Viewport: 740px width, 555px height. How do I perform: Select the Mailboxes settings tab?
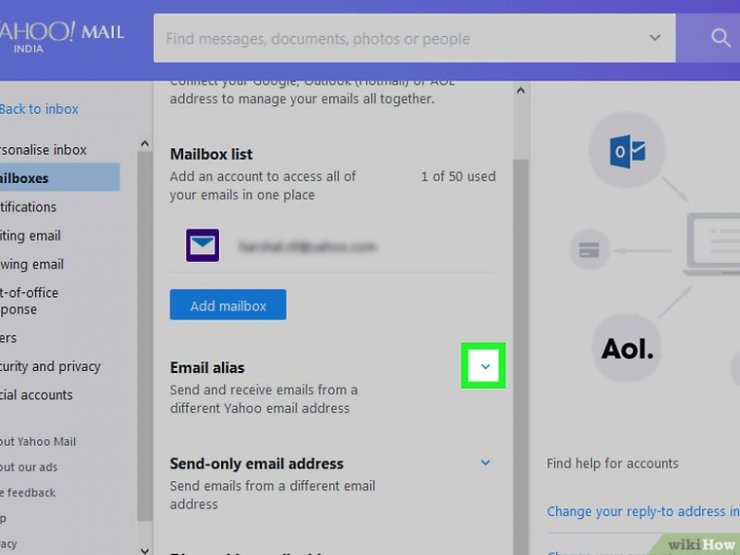(59, 177)
